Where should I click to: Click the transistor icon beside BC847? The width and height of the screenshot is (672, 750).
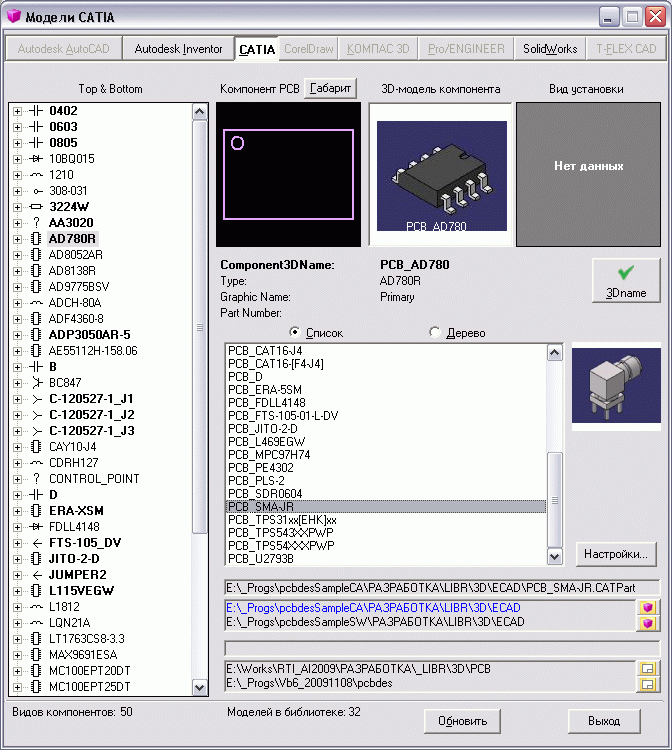point(37,383)
